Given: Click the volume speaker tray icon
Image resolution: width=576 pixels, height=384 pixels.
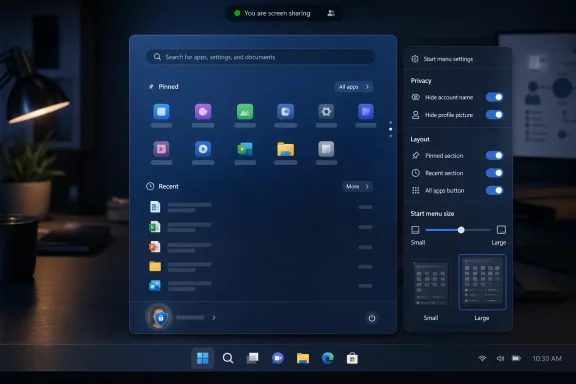Looking at the screenshot, I should coord(500,358).
